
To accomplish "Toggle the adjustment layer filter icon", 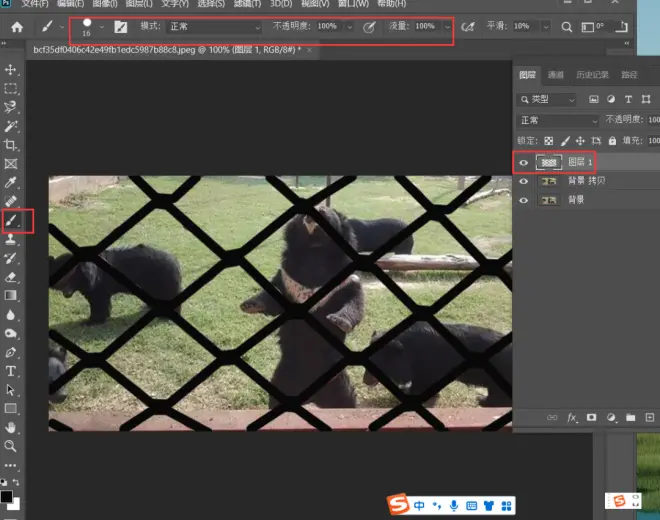I will tap(611, 99).
